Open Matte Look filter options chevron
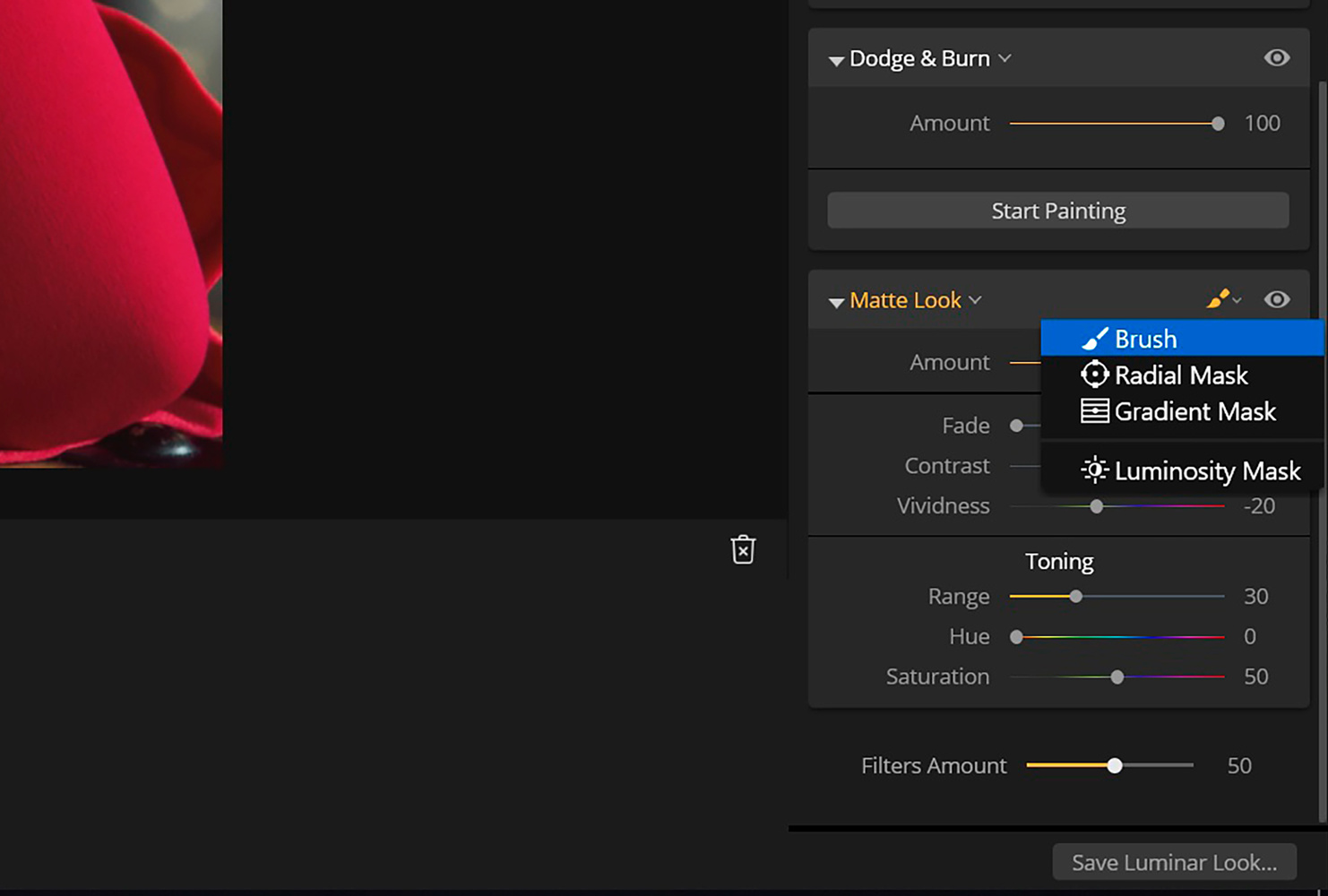This screenshot has height=896, width=1328. pyautogui.click(x=976, y=300)
